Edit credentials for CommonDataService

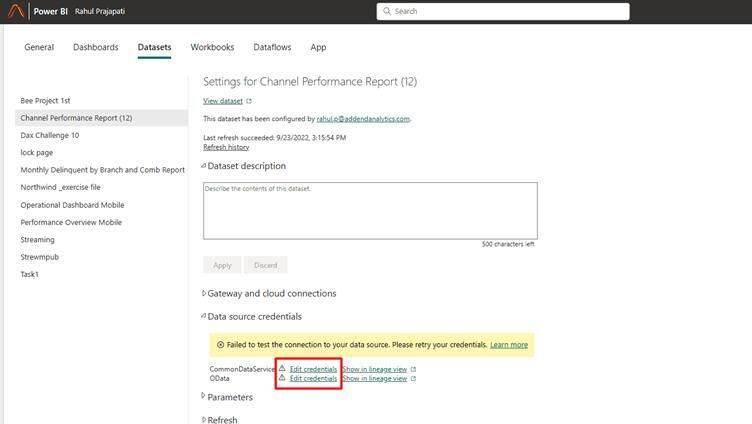313,369
